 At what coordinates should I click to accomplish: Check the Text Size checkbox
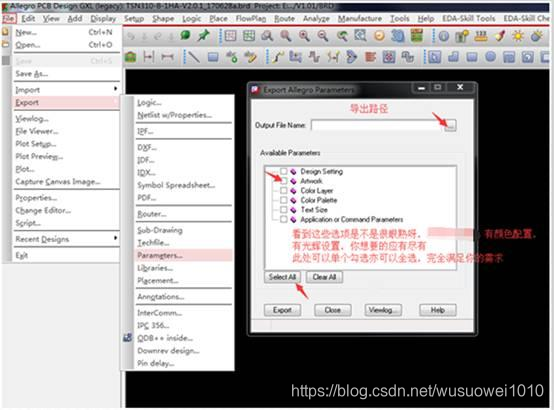[x=283, y=209]
